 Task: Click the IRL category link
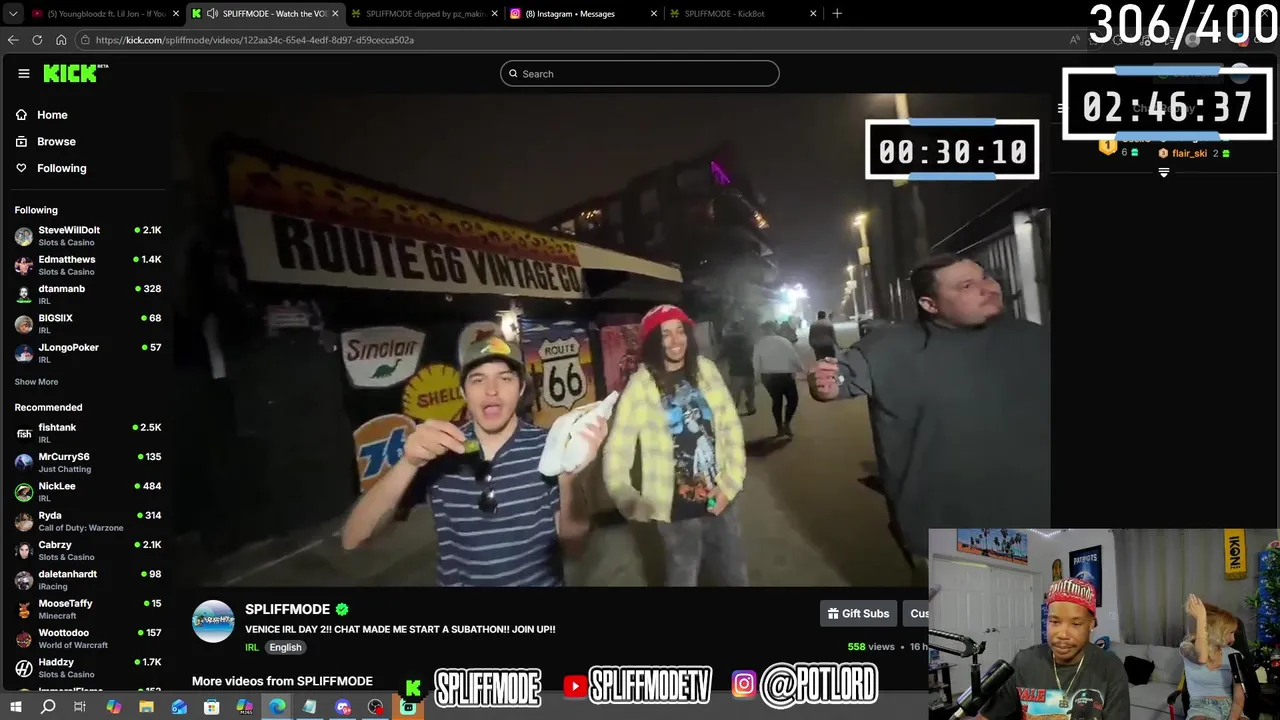pyautogui.click(x=252, y=647)
